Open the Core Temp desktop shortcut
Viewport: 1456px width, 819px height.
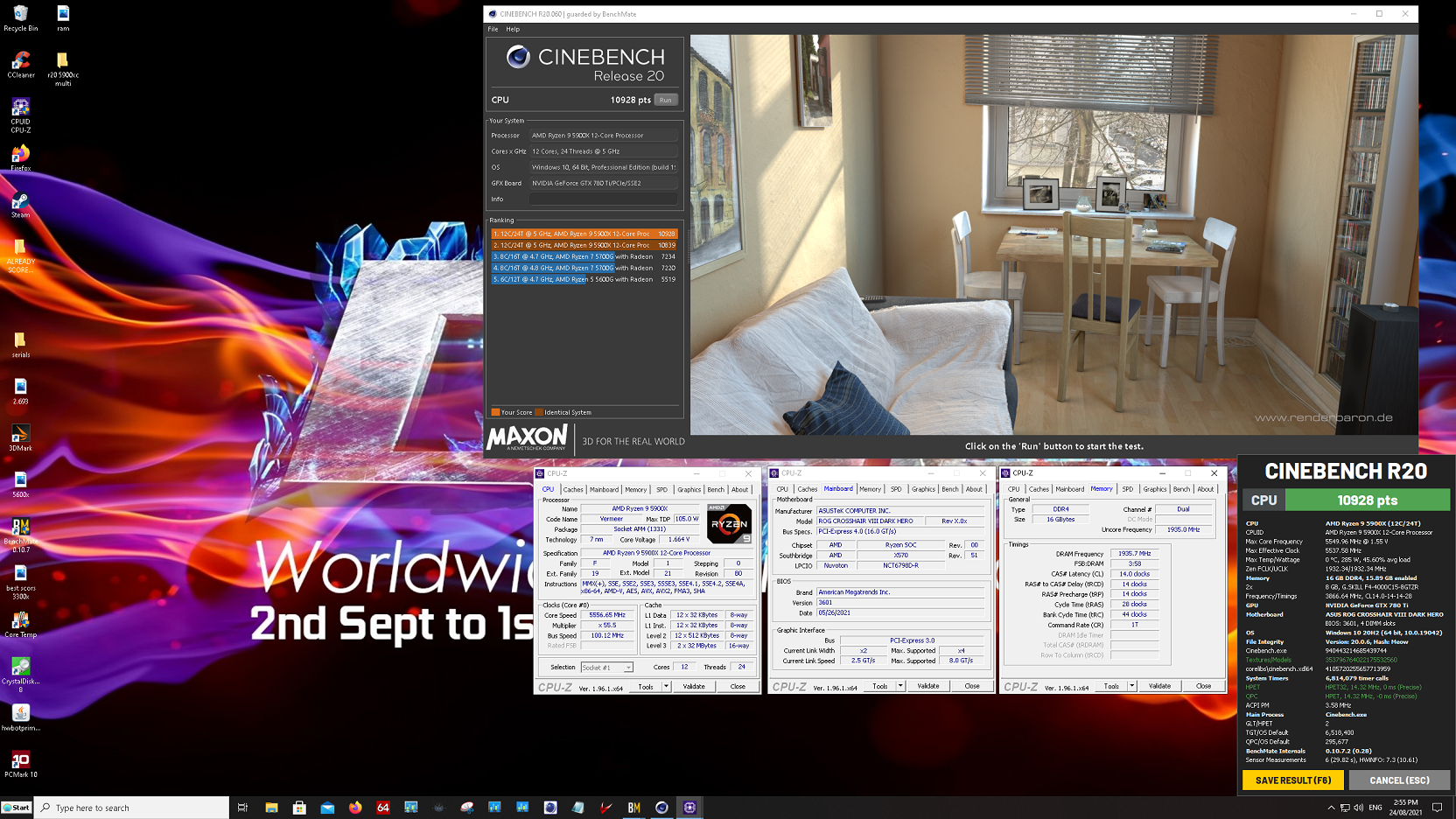coord(21,625)
